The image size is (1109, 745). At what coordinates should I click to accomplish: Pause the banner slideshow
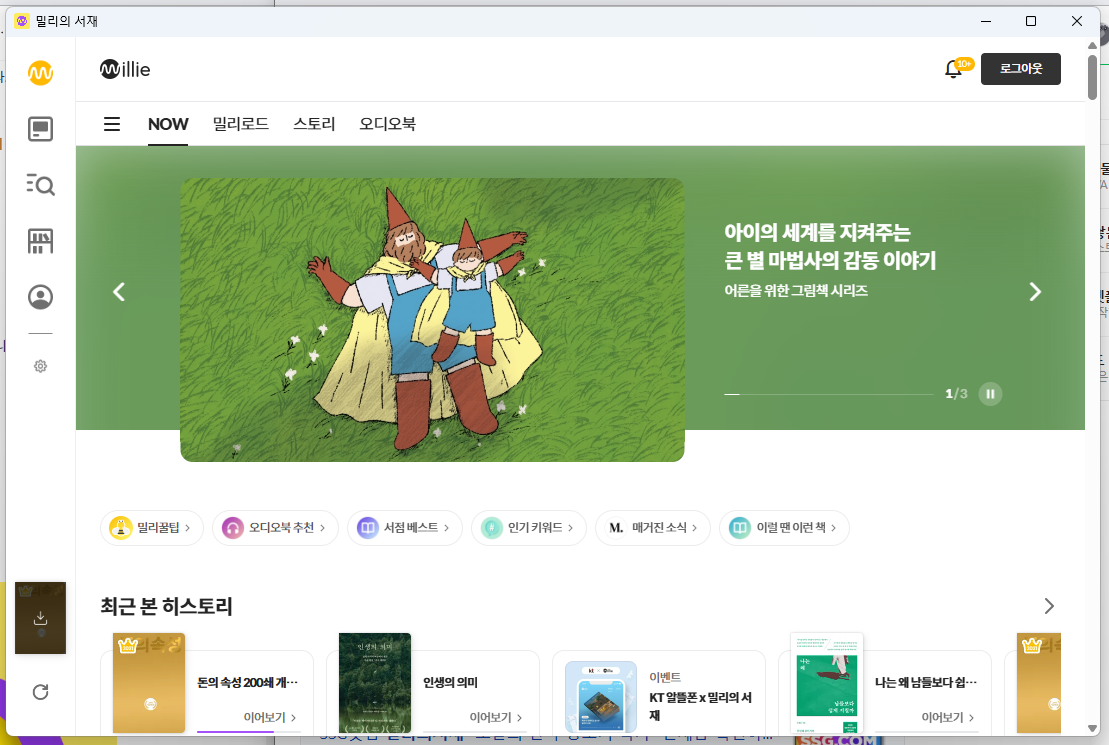click(990, 394)
